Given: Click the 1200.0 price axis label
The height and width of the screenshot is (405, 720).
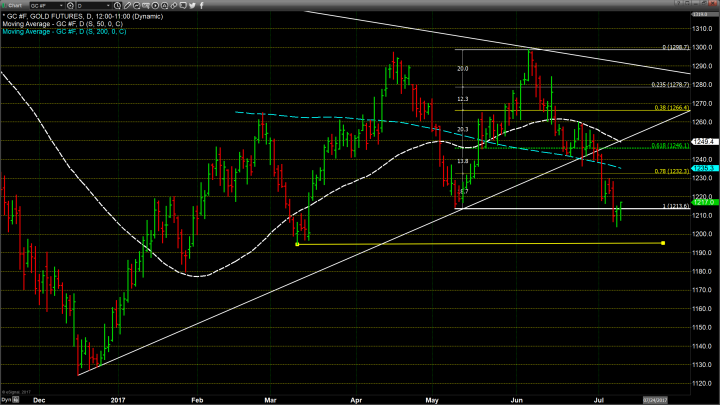Looking at the screenshot, I should (703, 234).
